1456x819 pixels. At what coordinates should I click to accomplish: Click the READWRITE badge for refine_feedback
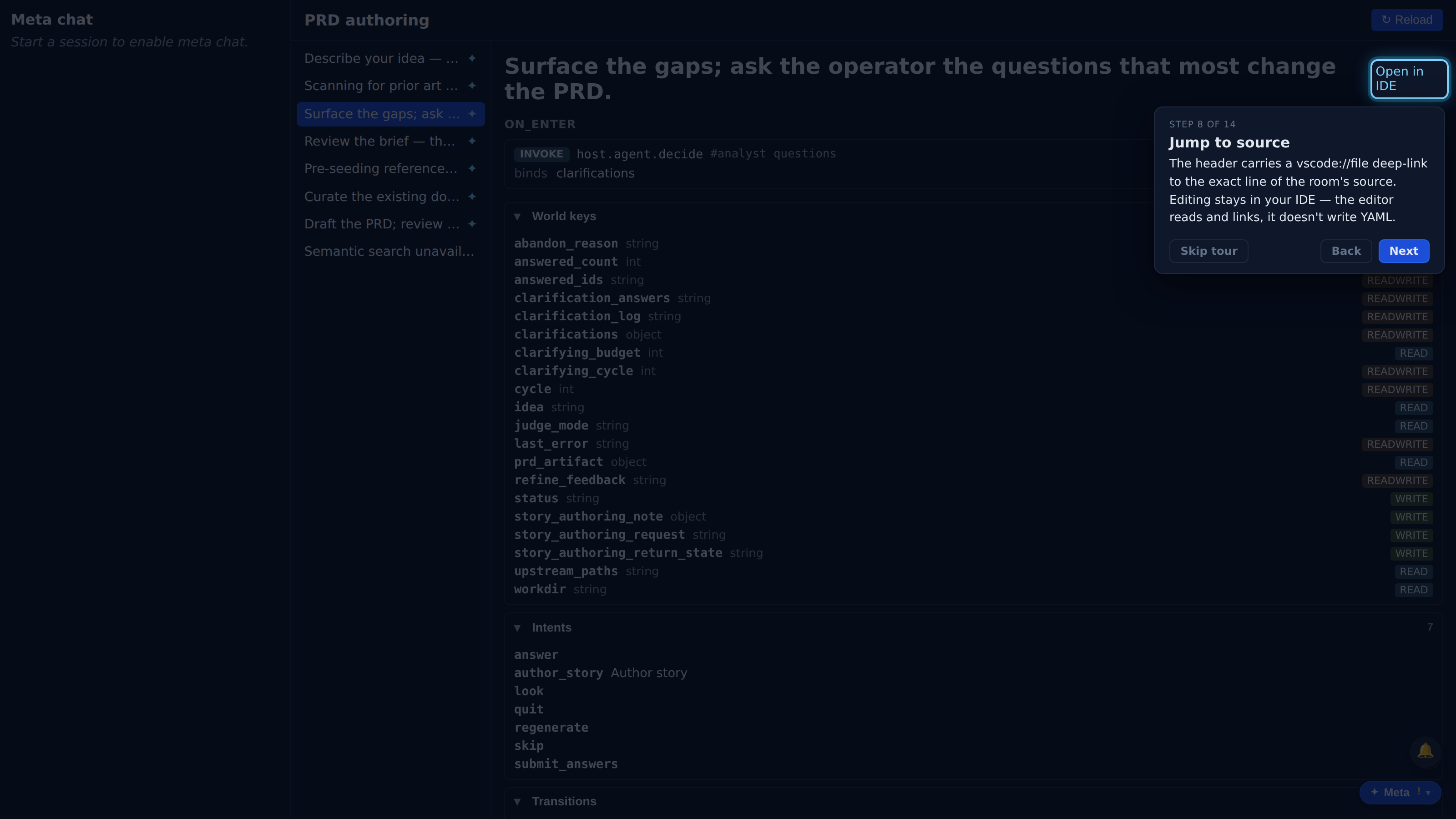pyautogui.click(x=1397, y=480)
